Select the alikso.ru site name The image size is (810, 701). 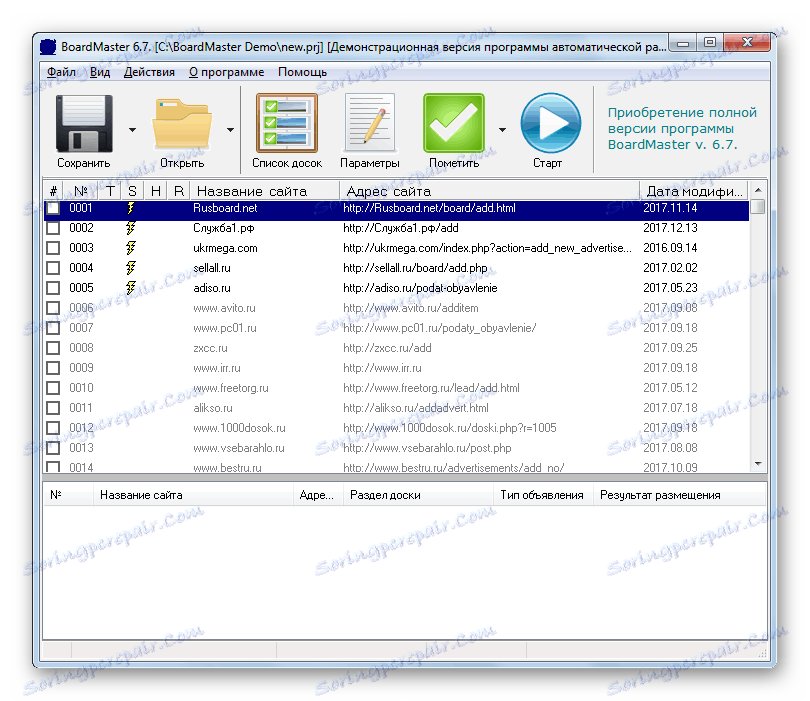(x=213, y=408)
